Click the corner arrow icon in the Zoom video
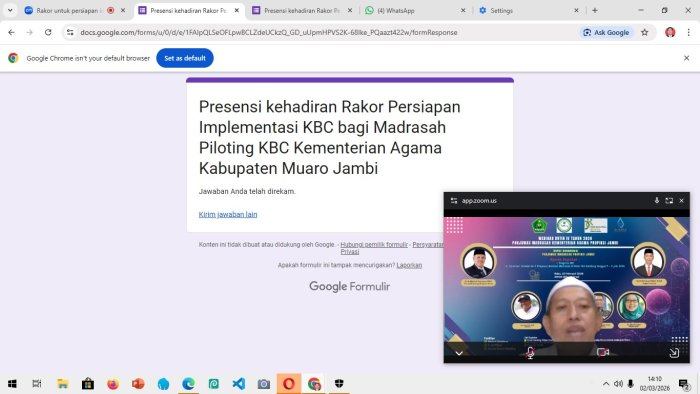The width and height of the screenshot is (700, 394). 674,353
